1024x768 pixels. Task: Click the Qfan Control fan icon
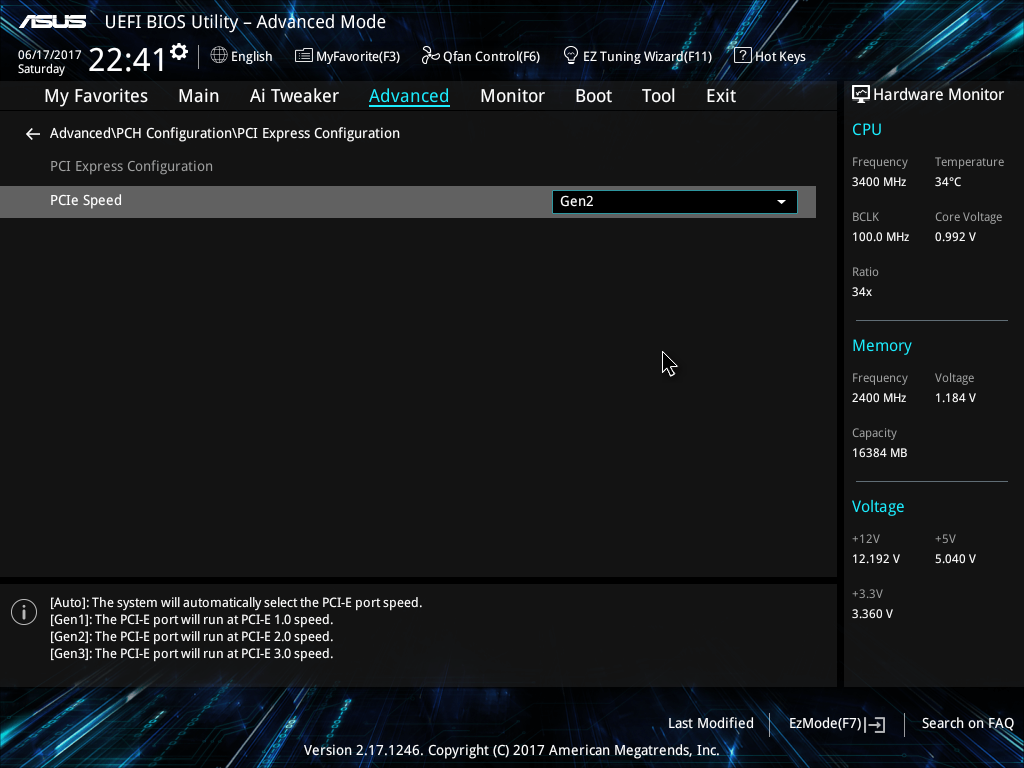click(x=430, y=56)
